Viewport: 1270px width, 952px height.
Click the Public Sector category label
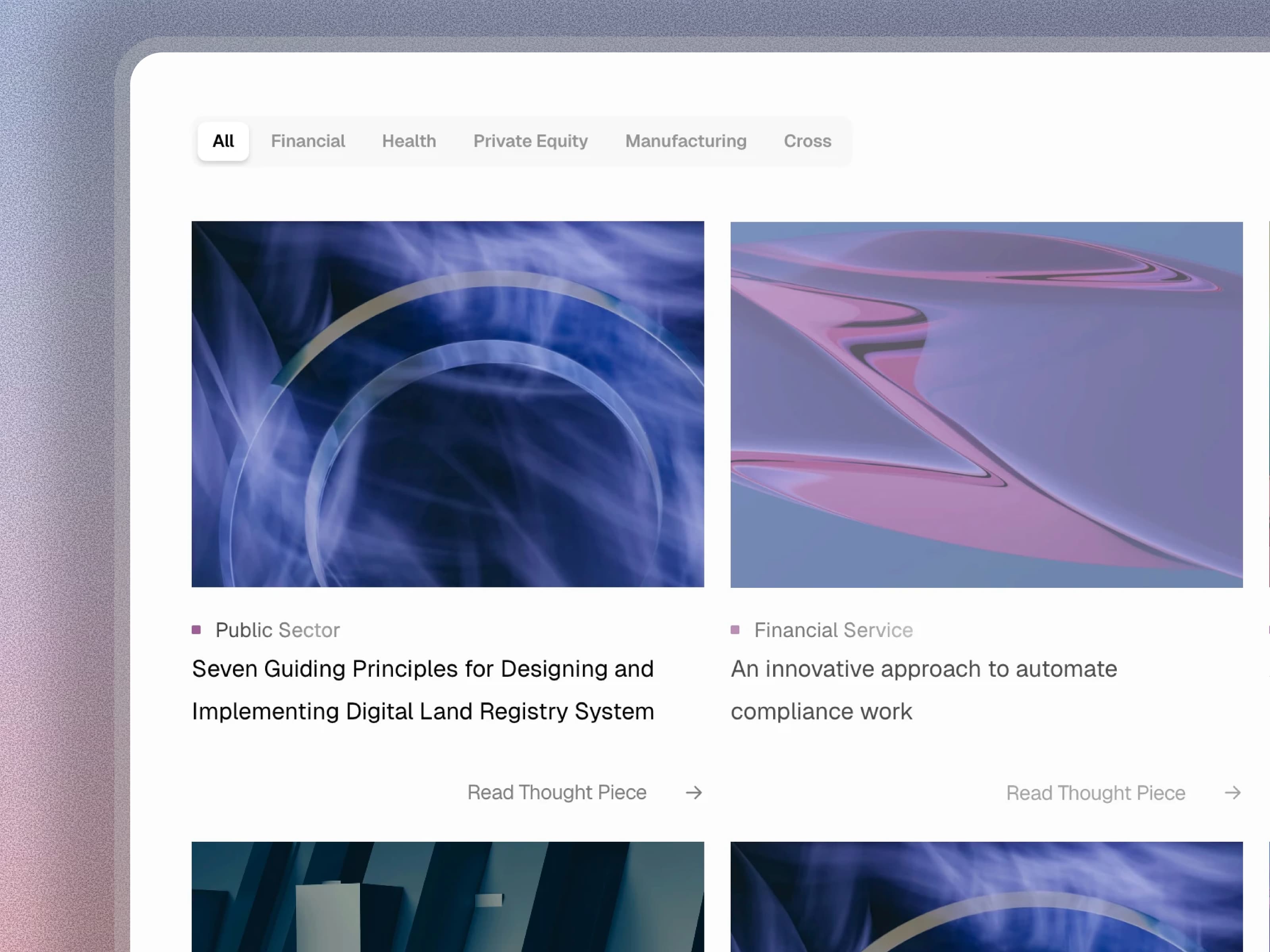click(x=277, y=630)
